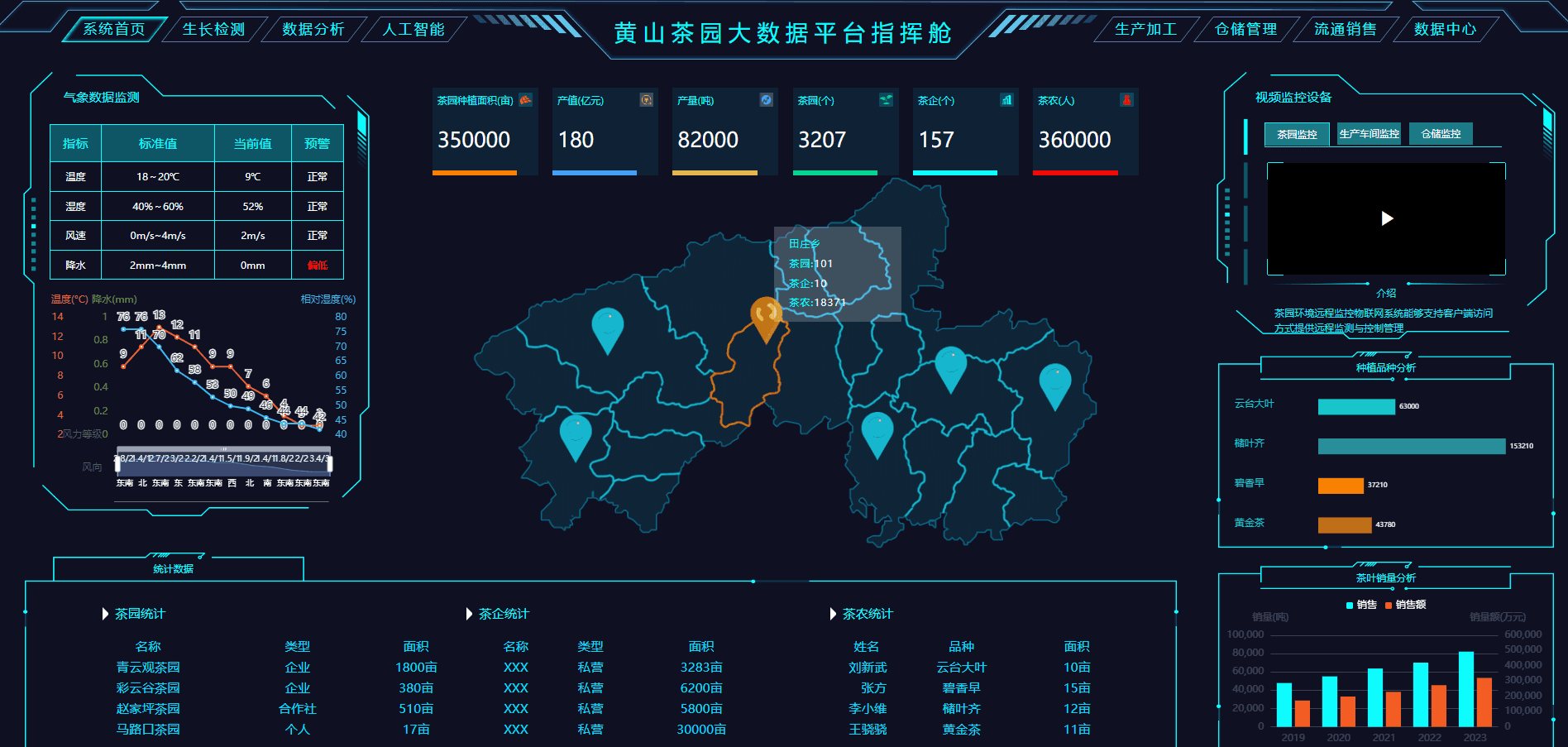Image resolution: width=1568 pixels, height=747 pixels.
Task: Click right handle of weather chart zoom slider
Action: tap(330, 463)
